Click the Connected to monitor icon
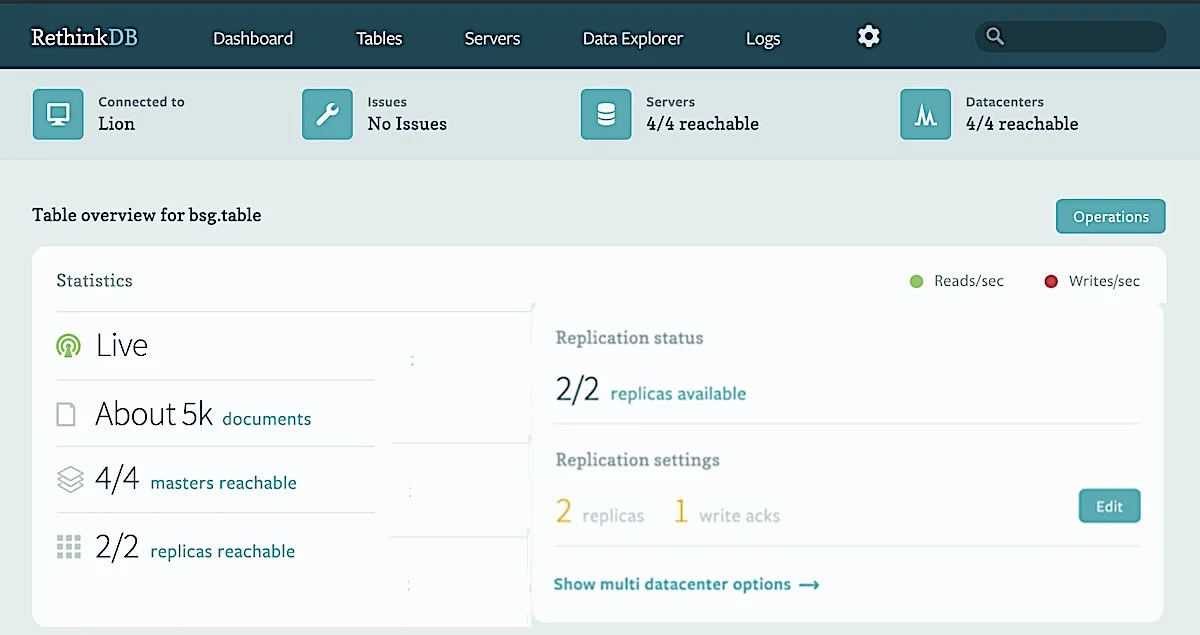 click(58, 114)
